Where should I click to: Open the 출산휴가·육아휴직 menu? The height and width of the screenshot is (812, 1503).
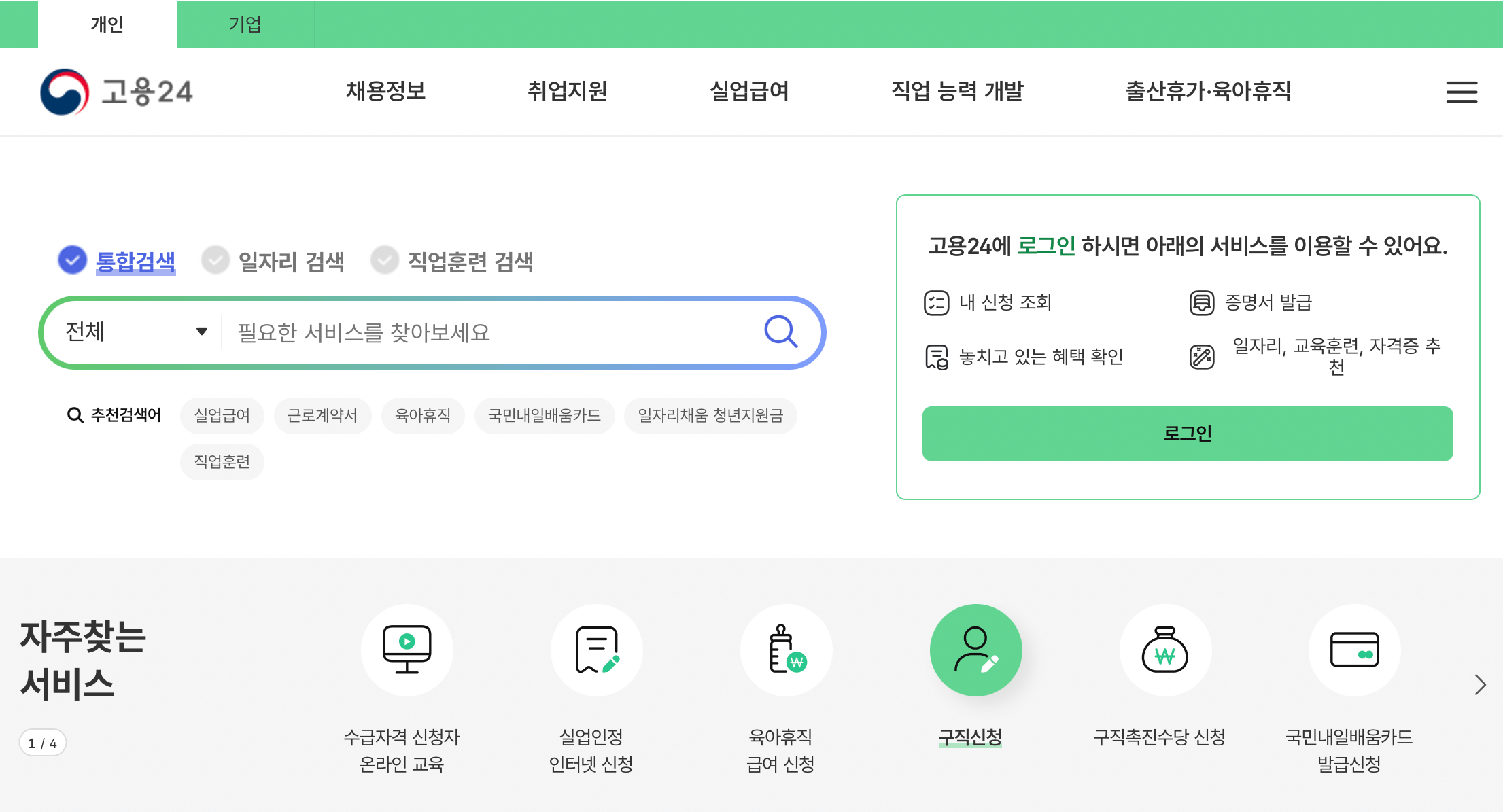pos(1208,92)
